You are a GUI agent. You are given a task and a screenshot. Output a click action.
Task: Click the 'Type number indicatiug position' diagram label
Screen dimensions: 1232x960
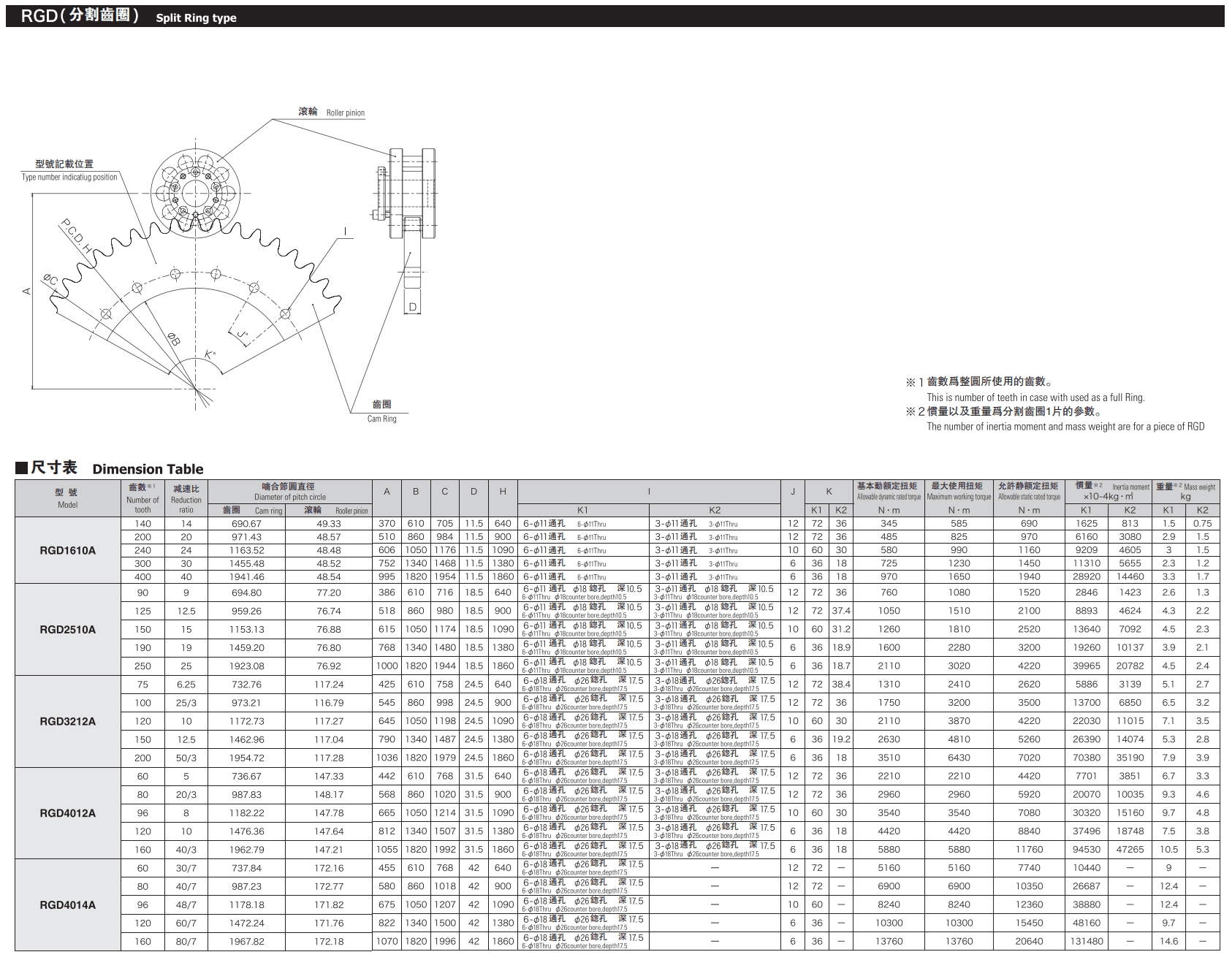click(x=69, y=177)
